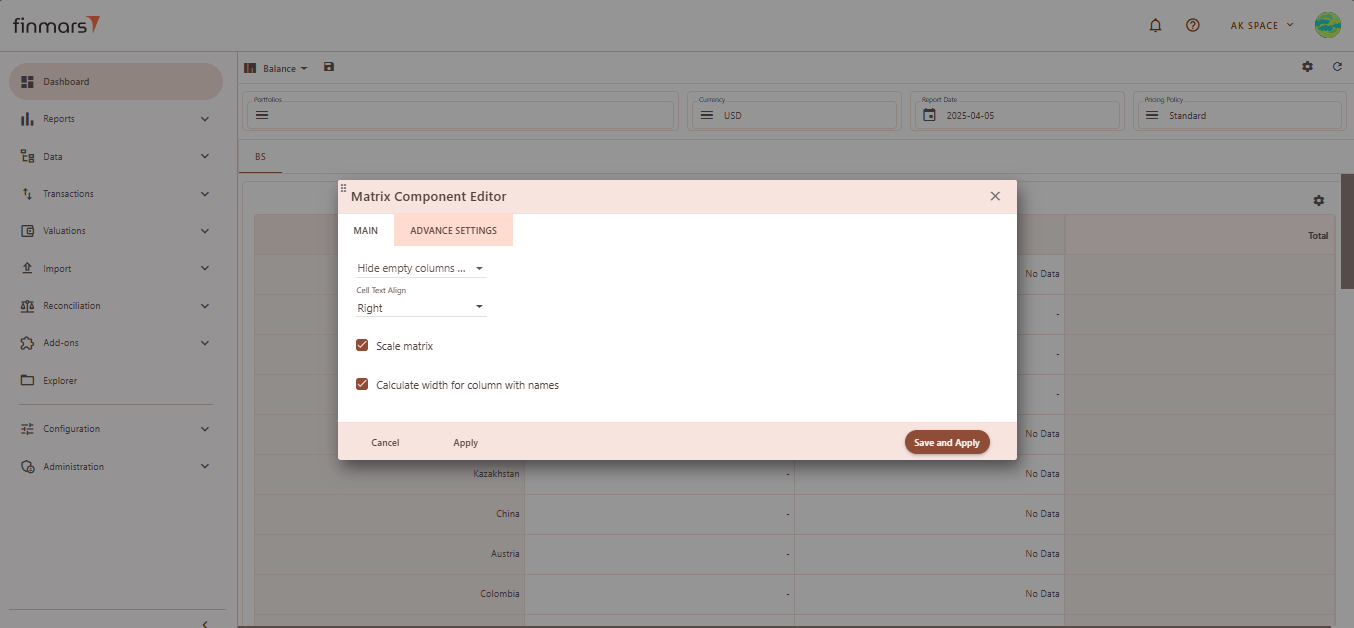The width and height of the screenshot is (1354, 628).
Task: Close the Matrix Component Editor dialog
Action: [995, 196]
